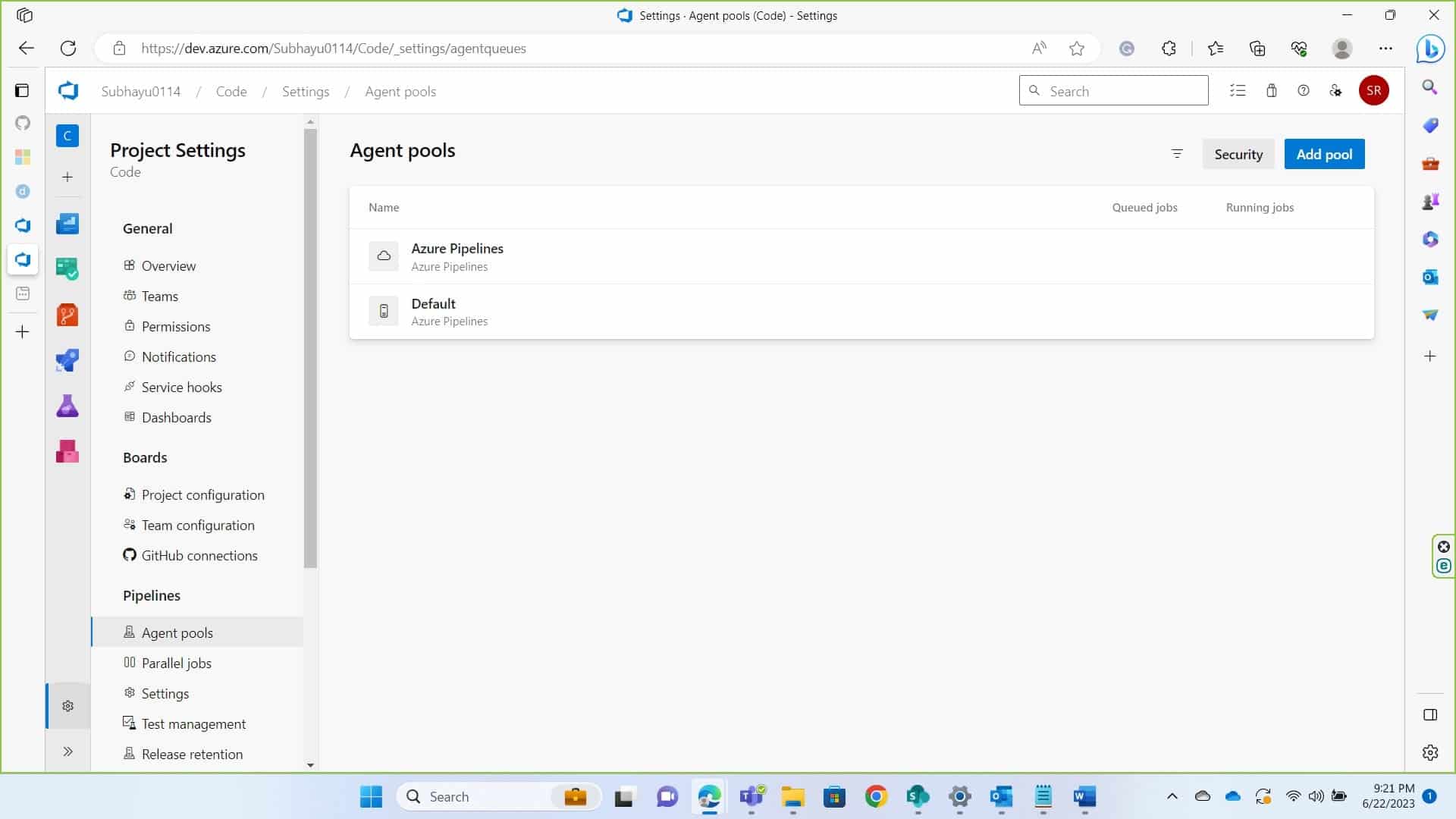Screen dimensions: 1456x819
Task: Open the help question mark icon
Action: (1304, 91)
